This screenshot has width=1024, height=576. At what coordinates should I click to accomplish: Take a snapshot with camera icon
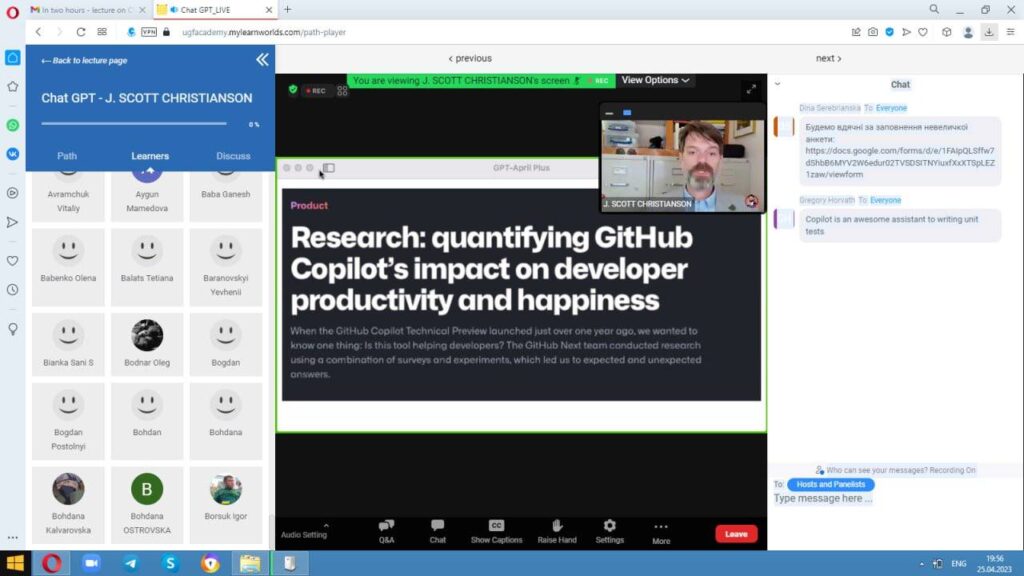pyautogui.click(x=872, y=32)
